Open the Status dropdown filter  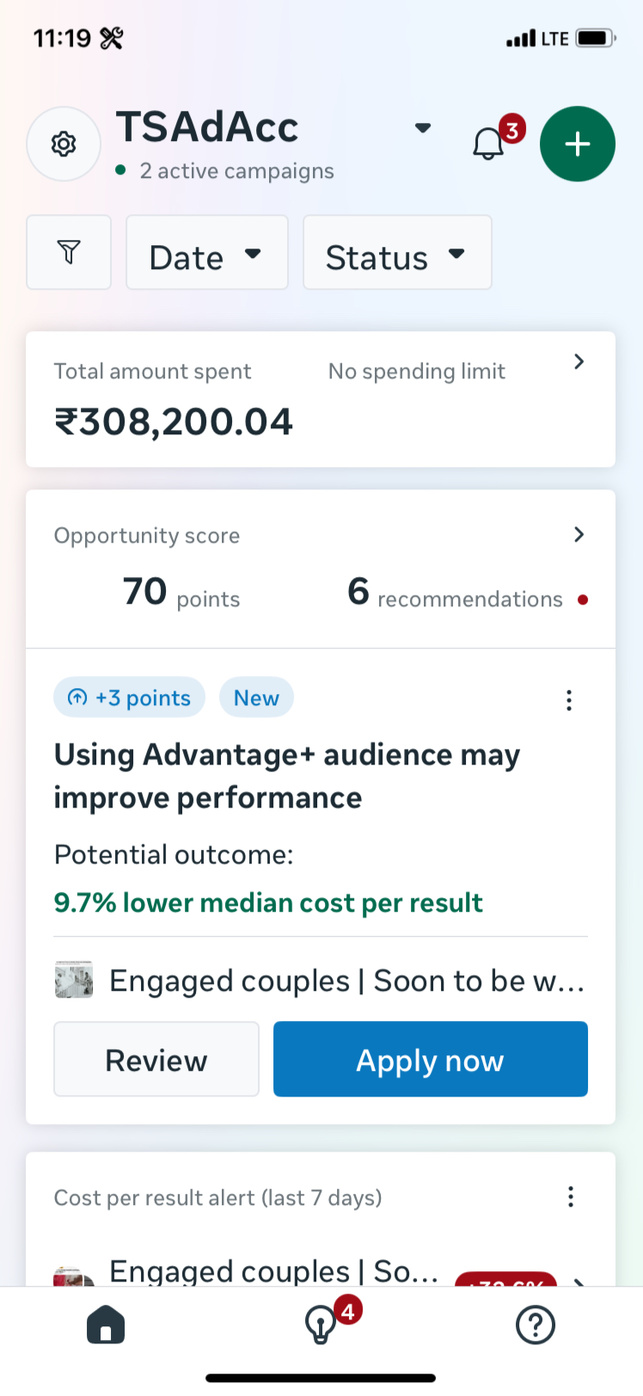397,254
